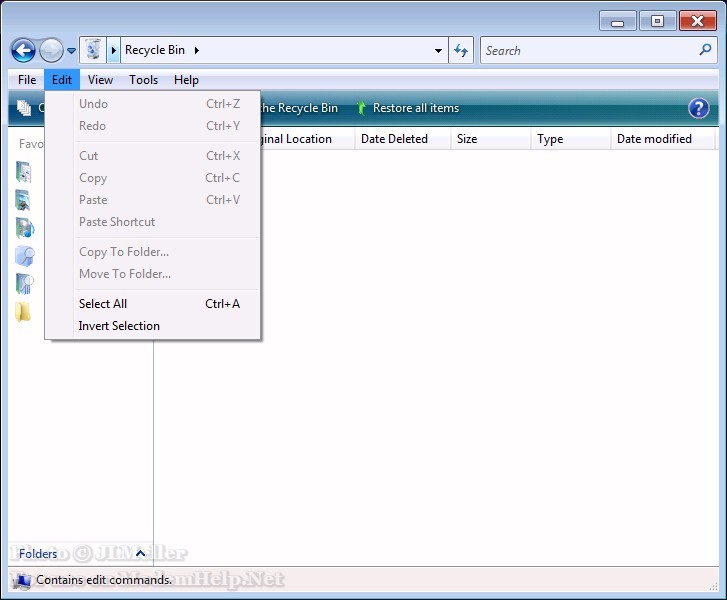Viewport: 727px width, 600px height.
Task: Sort by Size column header
Action: click(x=491, y=139)
